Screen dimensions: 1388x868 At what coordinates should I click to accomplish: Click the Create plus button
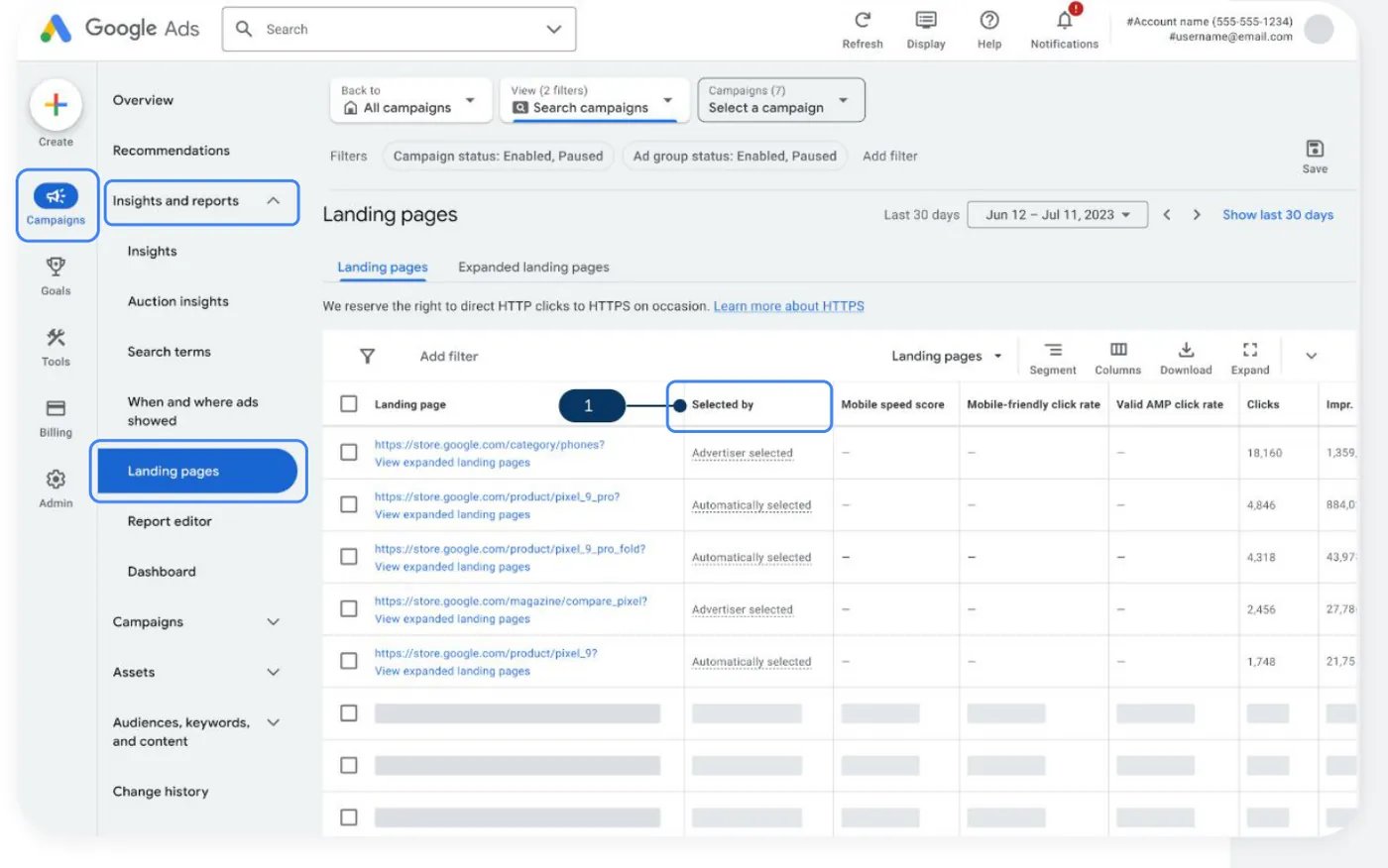click(56, 104)
